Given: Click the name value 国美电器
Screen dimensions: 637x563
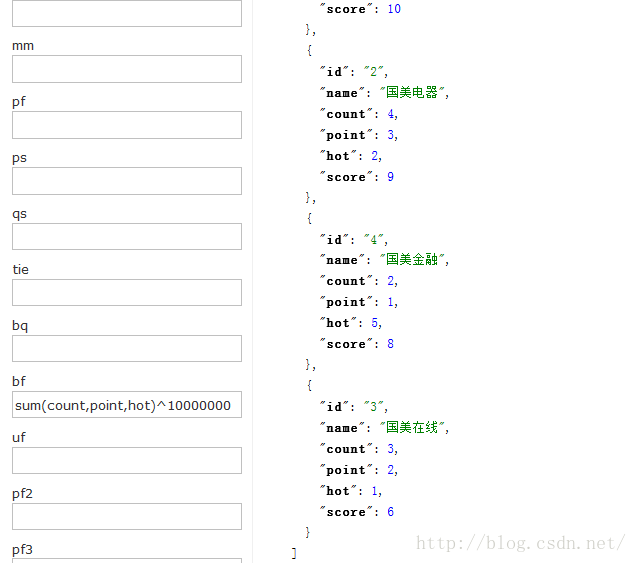Looking at the screenshot, I should click(412, 93).
